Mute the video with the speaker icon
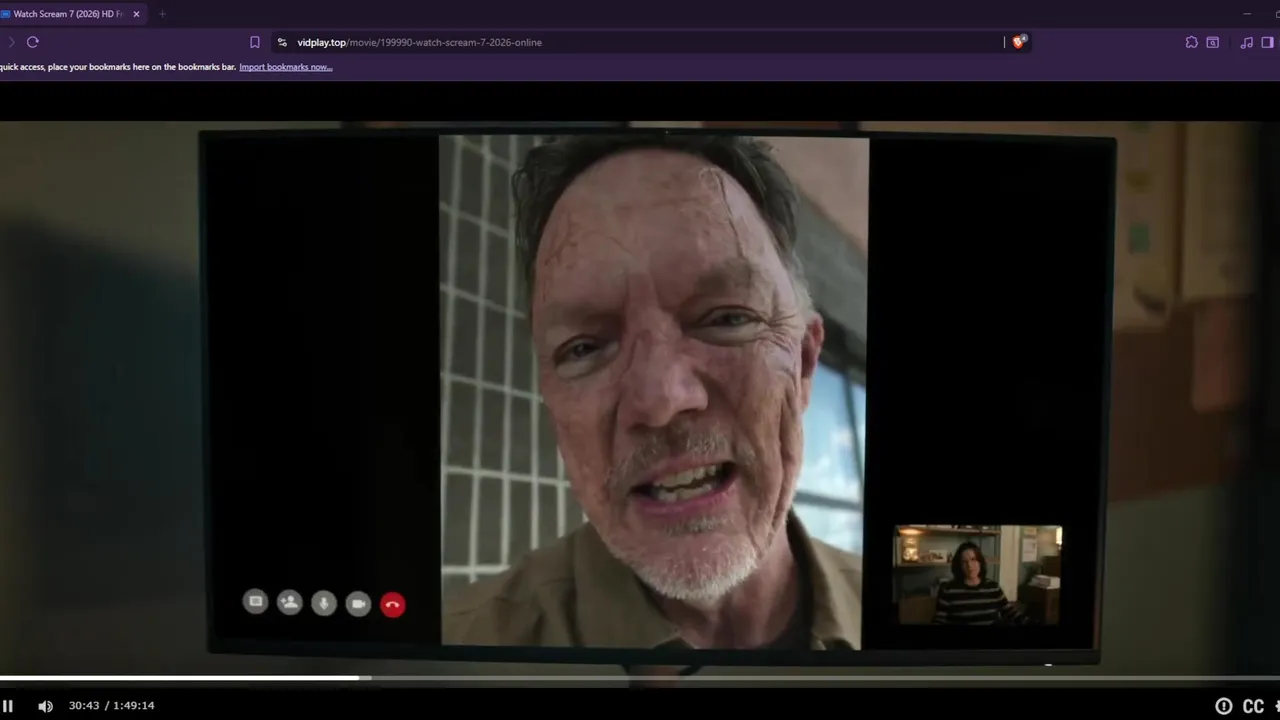Image resolution: width=1280 pixels, height=720 pixels. pos(45,706)
